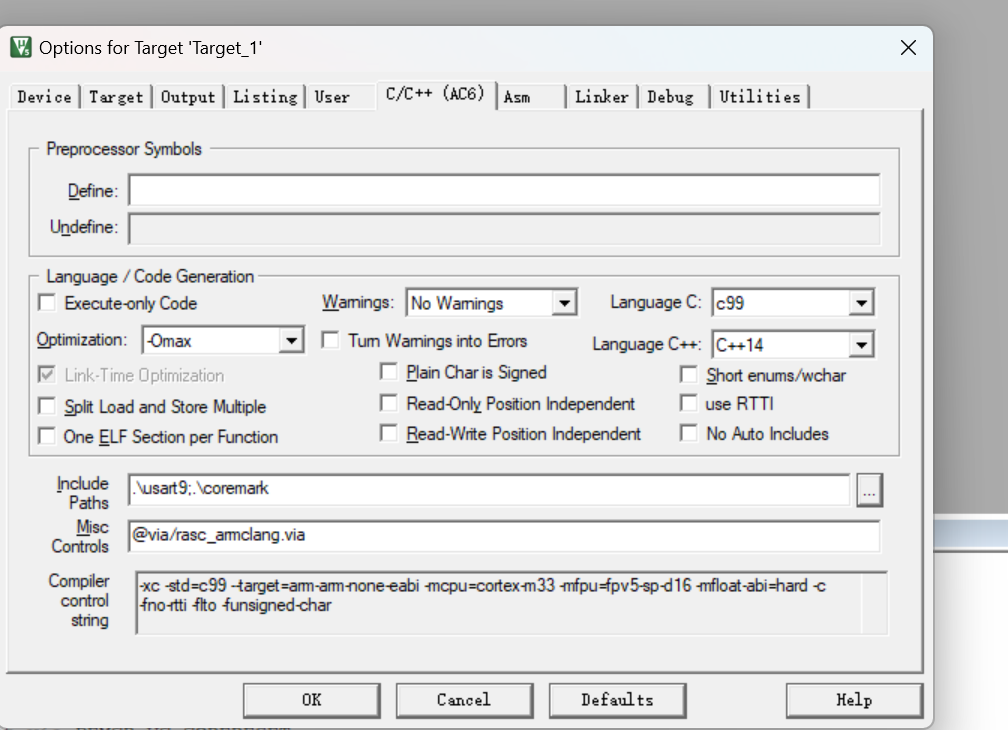Enable No Auto Includes
Viewport: 1008px width, 730px height.
pos(688,433)
